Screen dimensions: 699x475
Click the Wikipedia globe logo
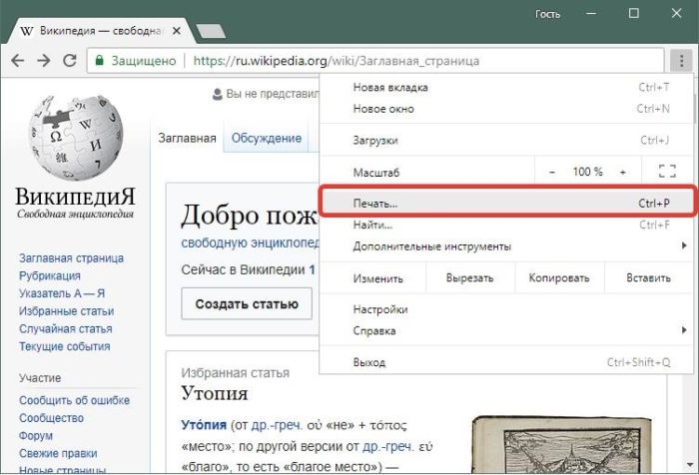coord(75,137)
